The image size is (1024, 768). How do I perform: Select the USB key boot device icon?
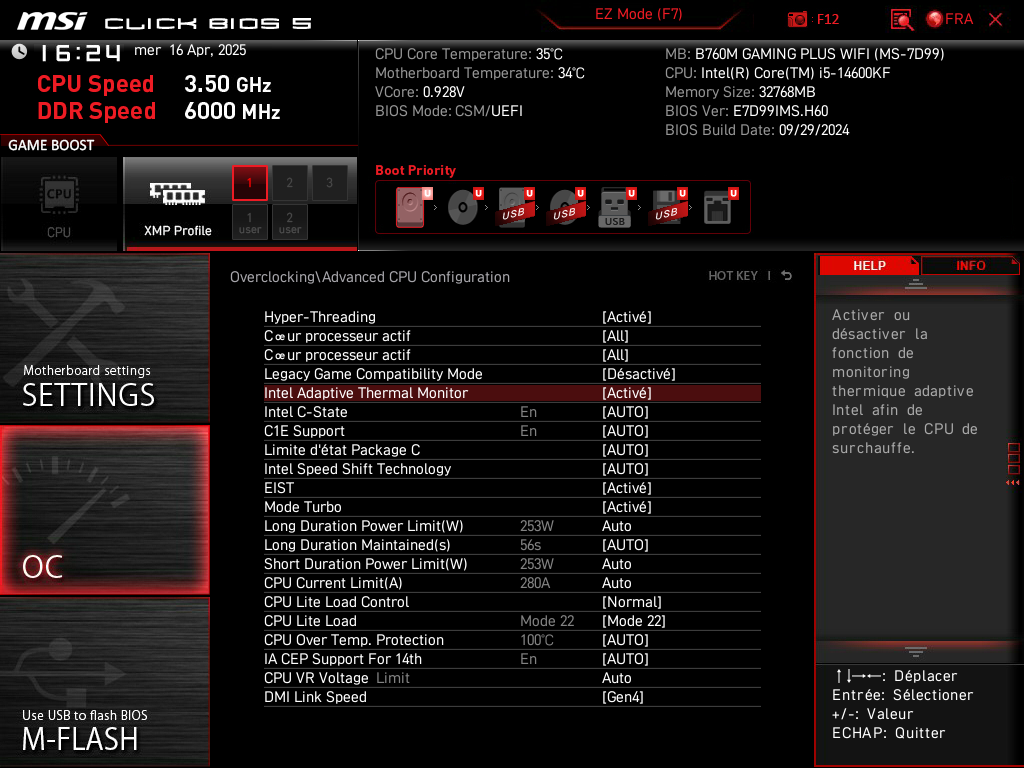point(616,207)
